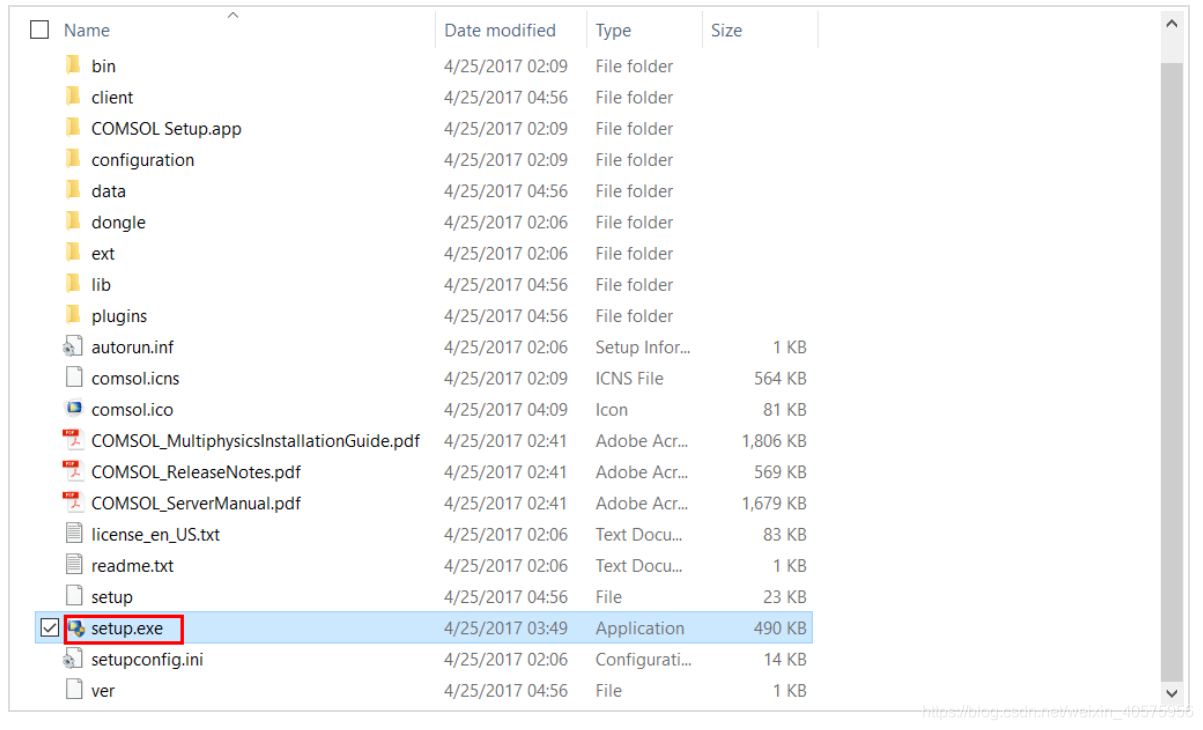Select the blank setup file icon
Image resolution: width=1203 pixels, height=730 pixels.
[73, 596]
